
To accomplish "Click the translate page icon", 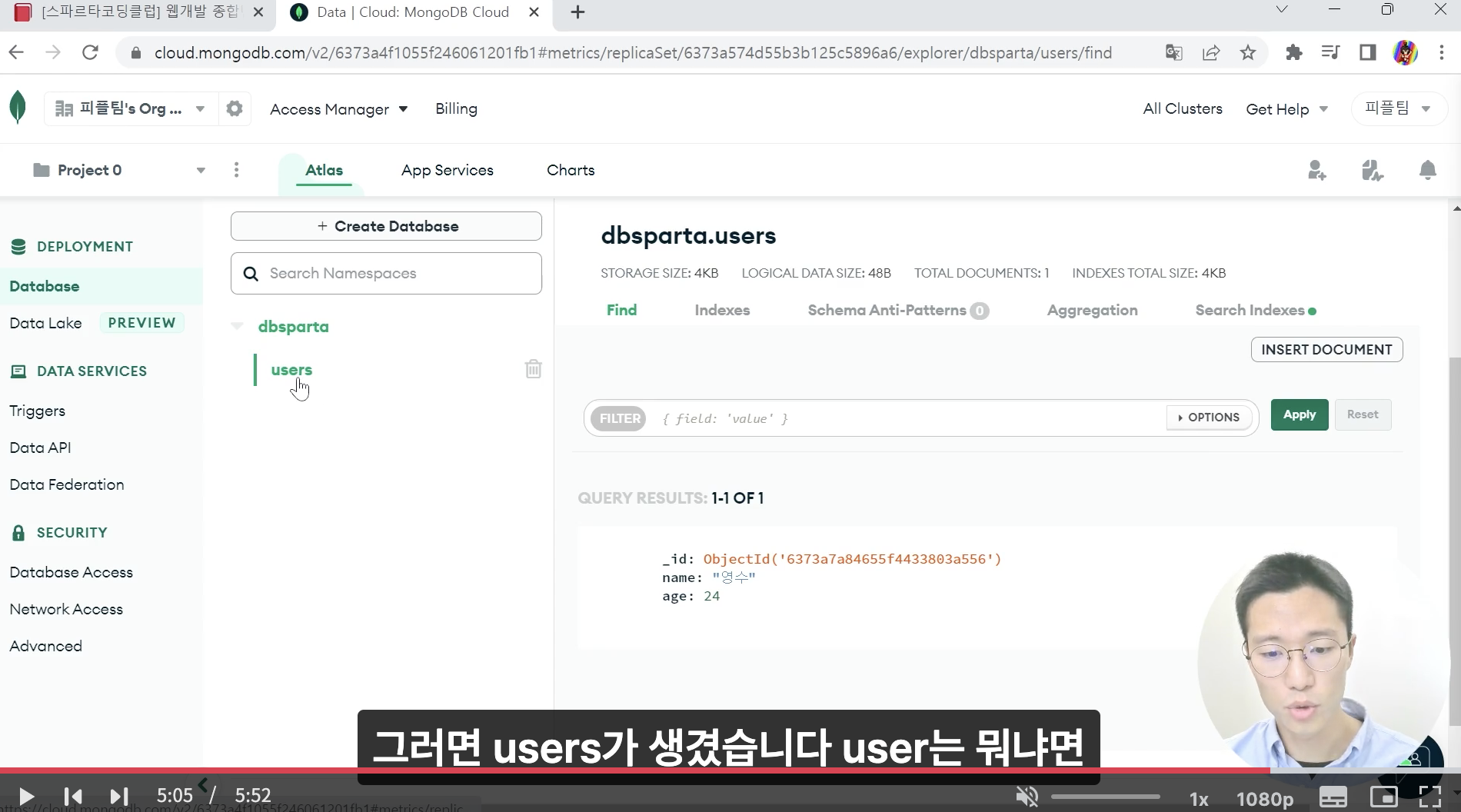I will [1173, 52].
